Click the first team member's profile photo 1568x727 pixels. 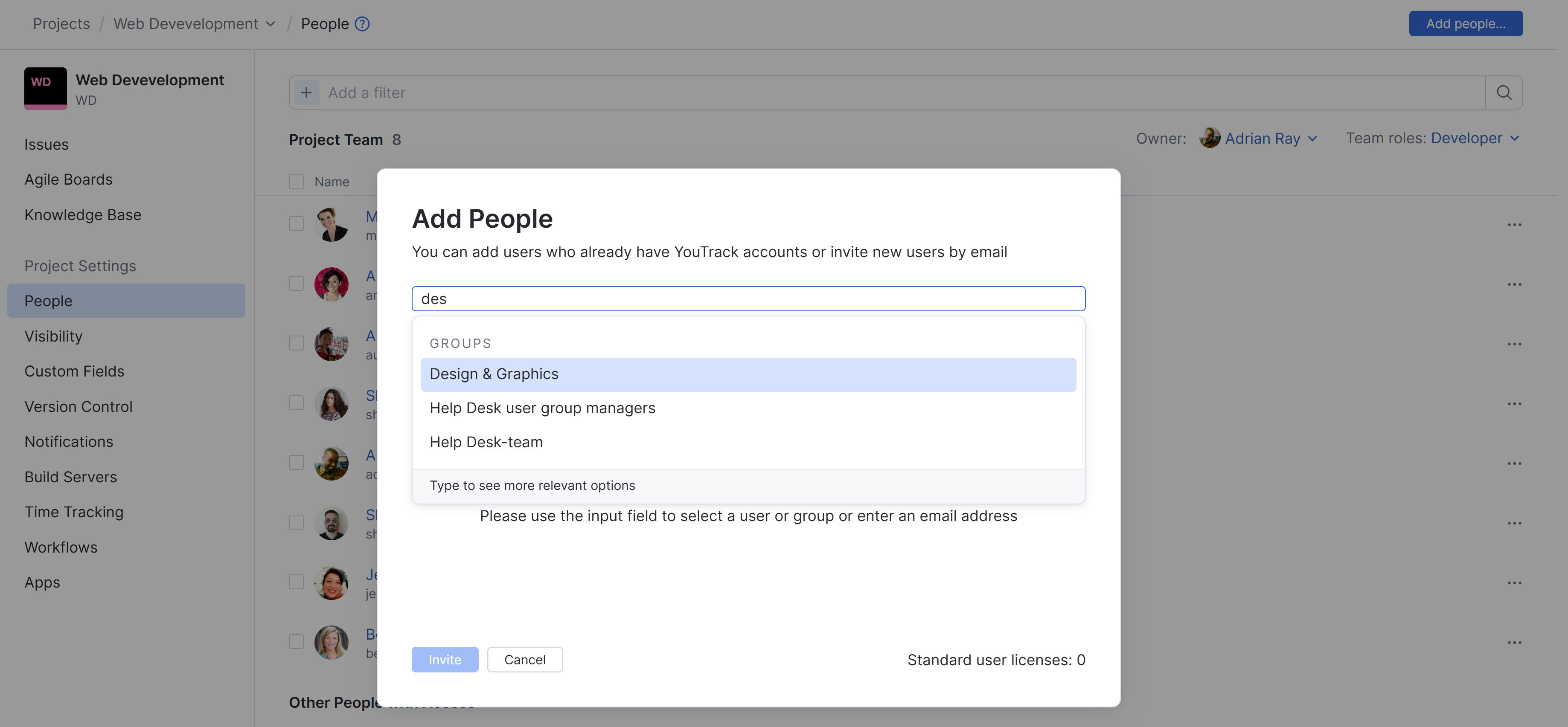tap(332, 224)
